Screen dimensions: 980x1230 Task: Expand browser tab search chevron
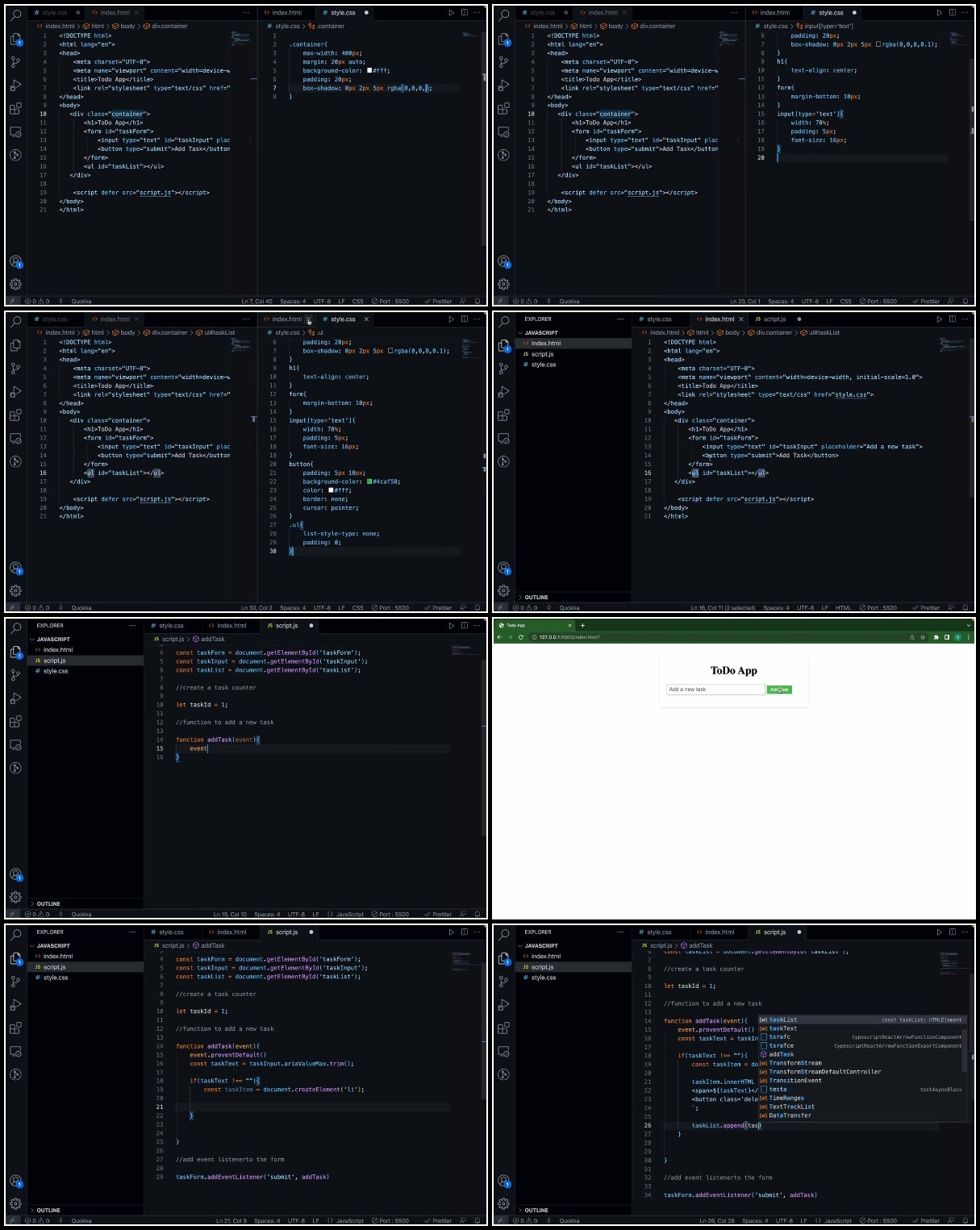pyautogui.click(x=969, y=625)
